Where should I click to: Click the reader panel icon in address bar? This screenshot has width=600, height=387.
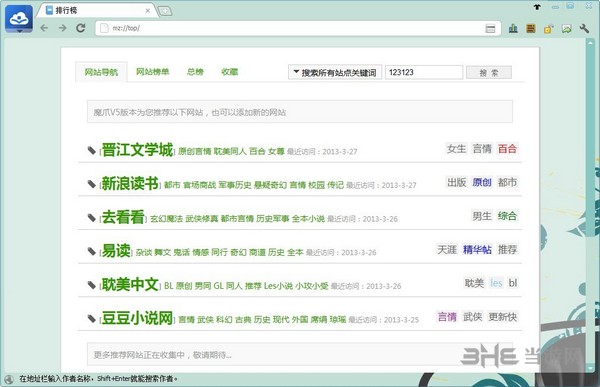[490, 29]
